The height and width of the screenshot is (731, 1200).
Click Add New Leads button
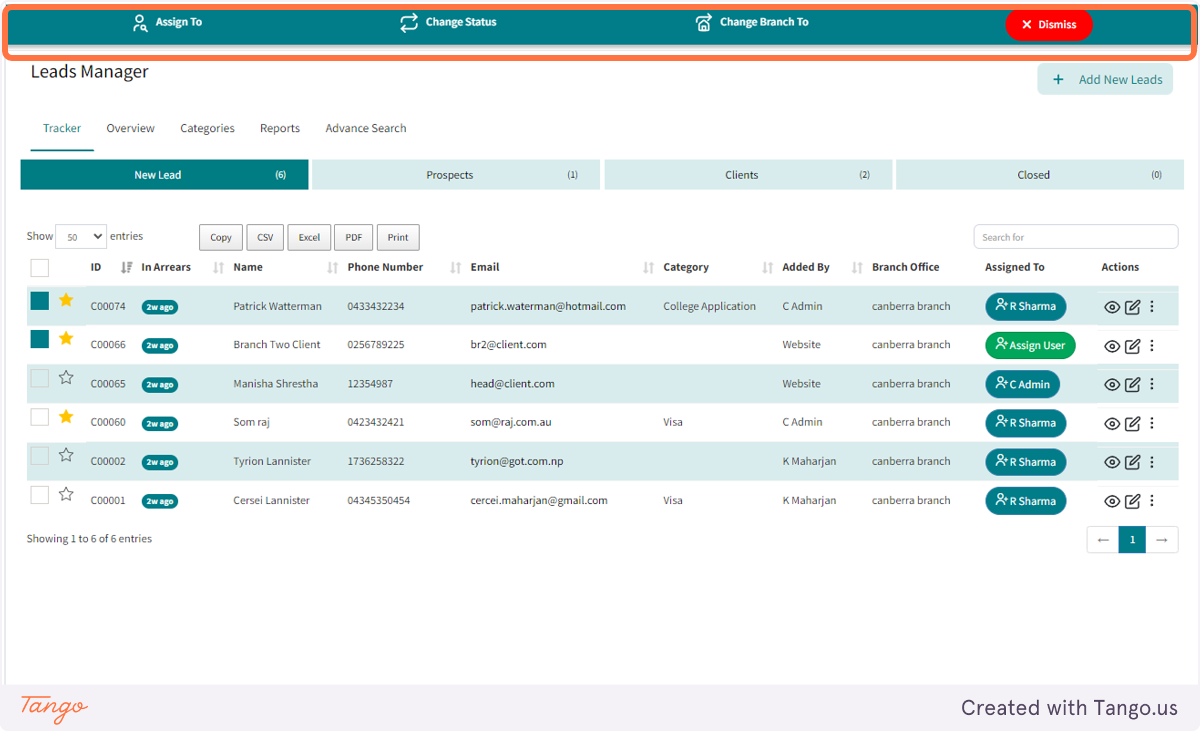tap(1105, 80)
